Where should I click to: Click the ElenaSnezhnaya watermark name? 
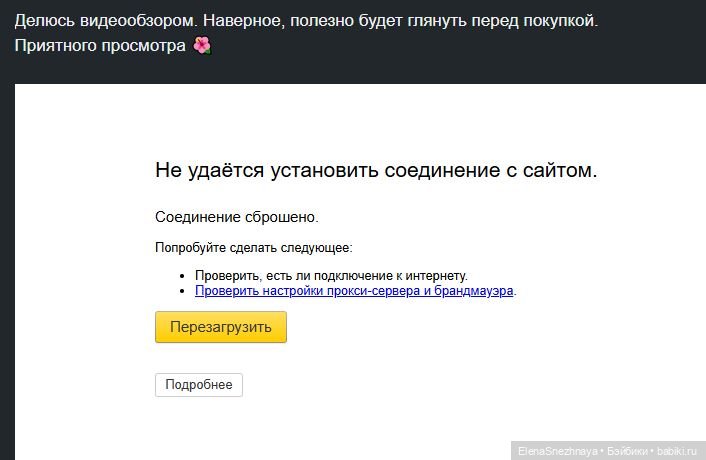click(x=557, y=451)
